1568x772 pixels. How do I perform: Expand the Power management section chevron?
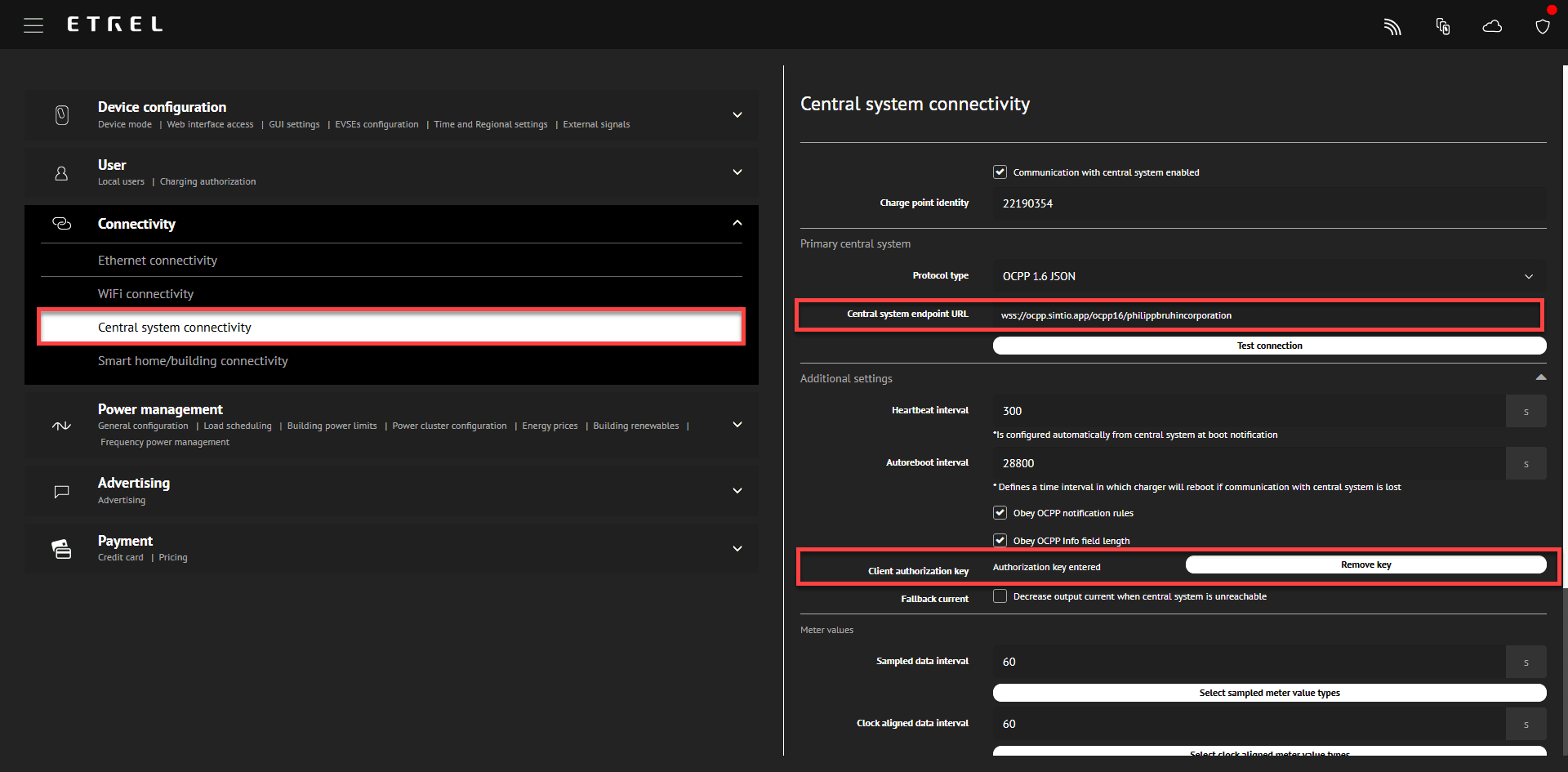[x=737, y=425]
